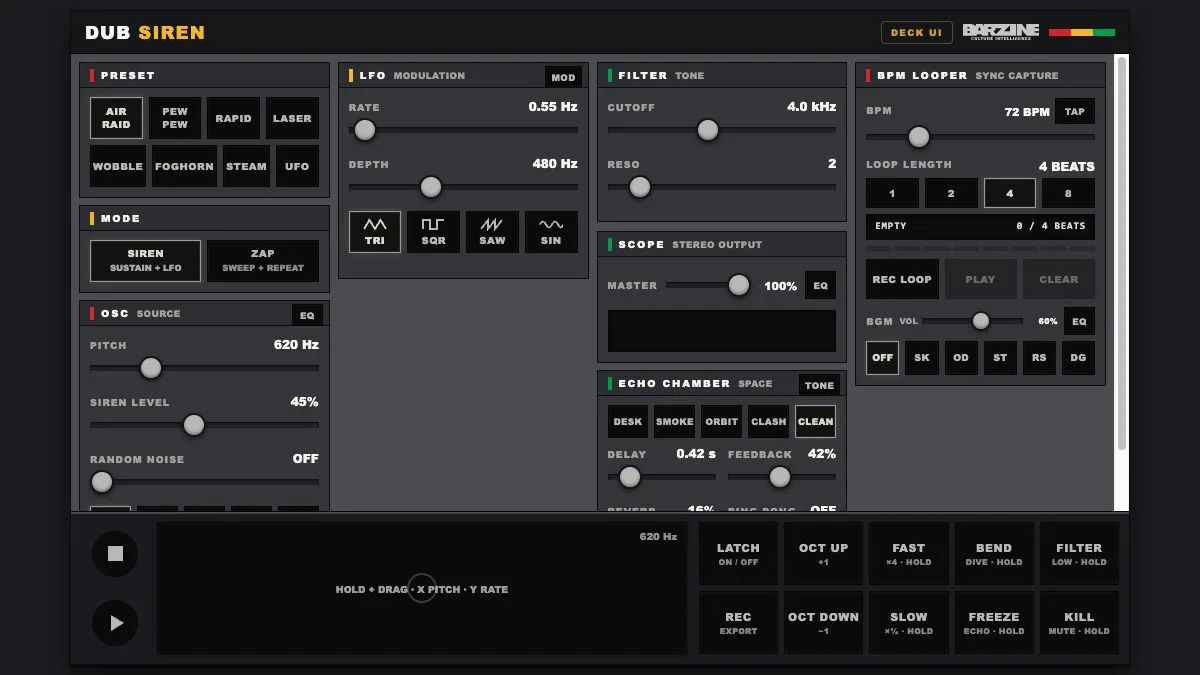Click the looper CLEAR button
Image resolution: width=1200 pixels, height=675 pixels.
(1059, 279)
